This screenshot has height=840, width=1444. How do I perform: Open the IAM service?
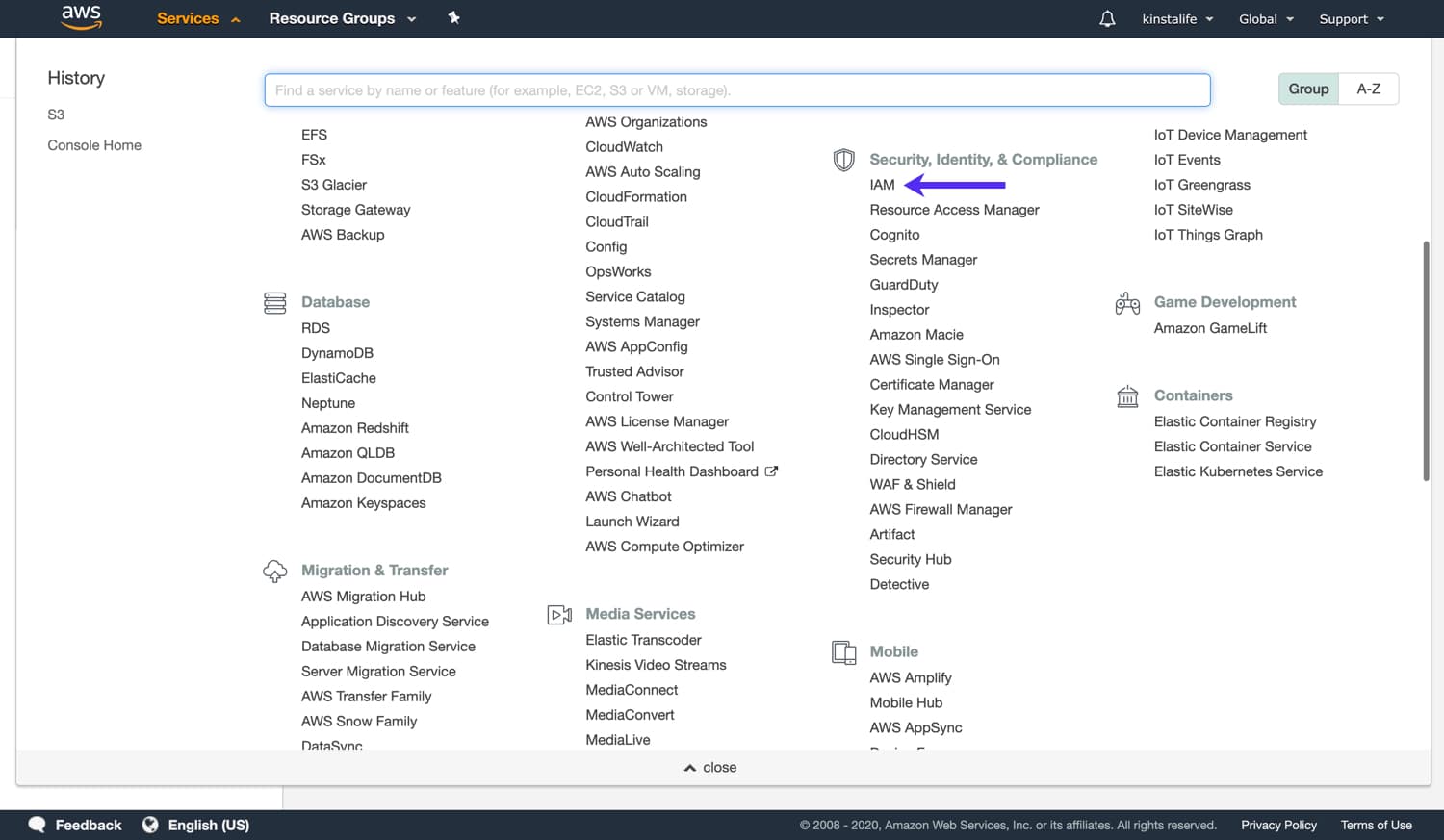pyautogui.click(x=882, y=185)
